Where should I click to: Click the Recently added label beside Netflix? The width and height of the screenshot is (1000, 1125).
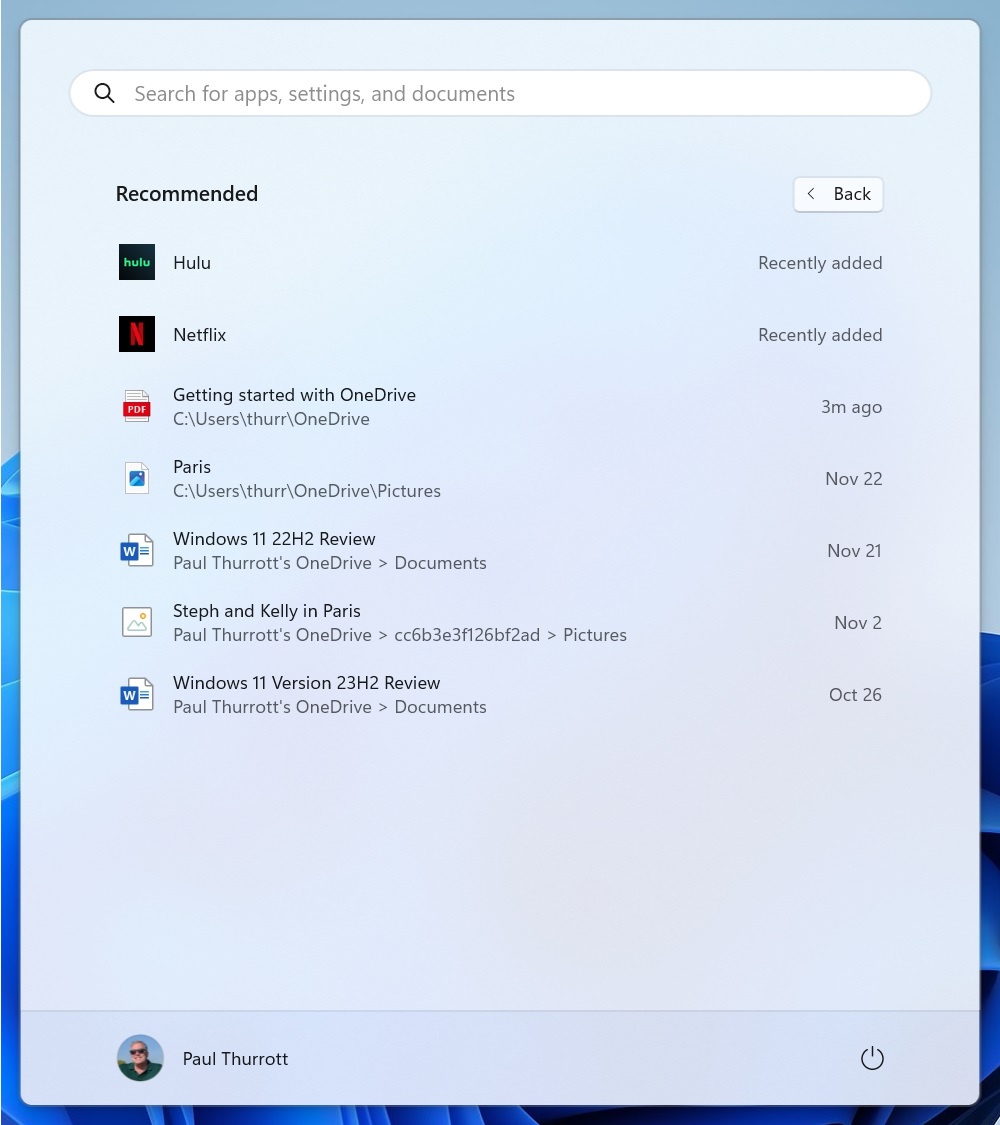point(820,335)
